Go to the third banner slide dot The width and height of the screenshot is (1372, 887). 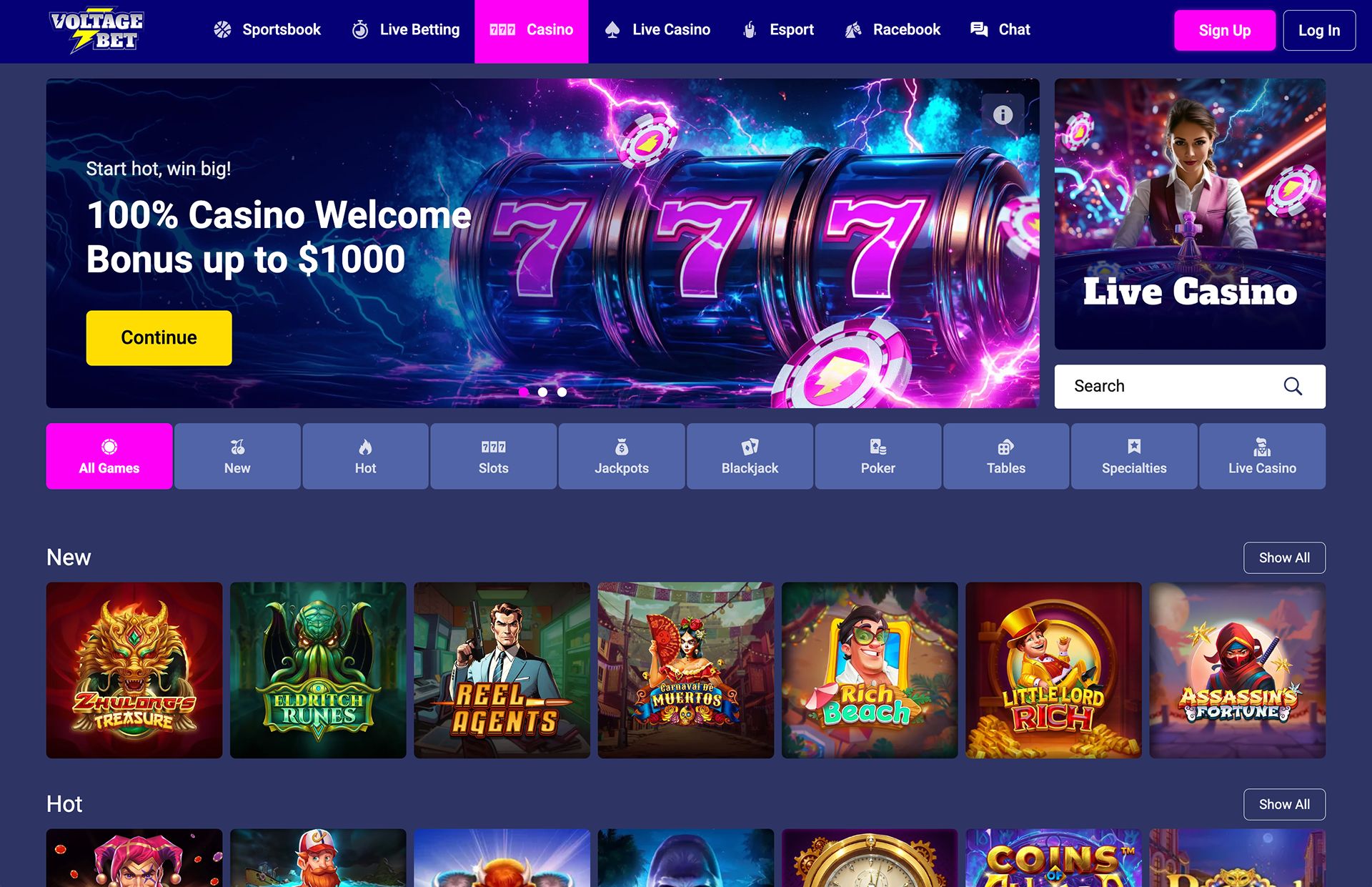[x=562, y=392]
